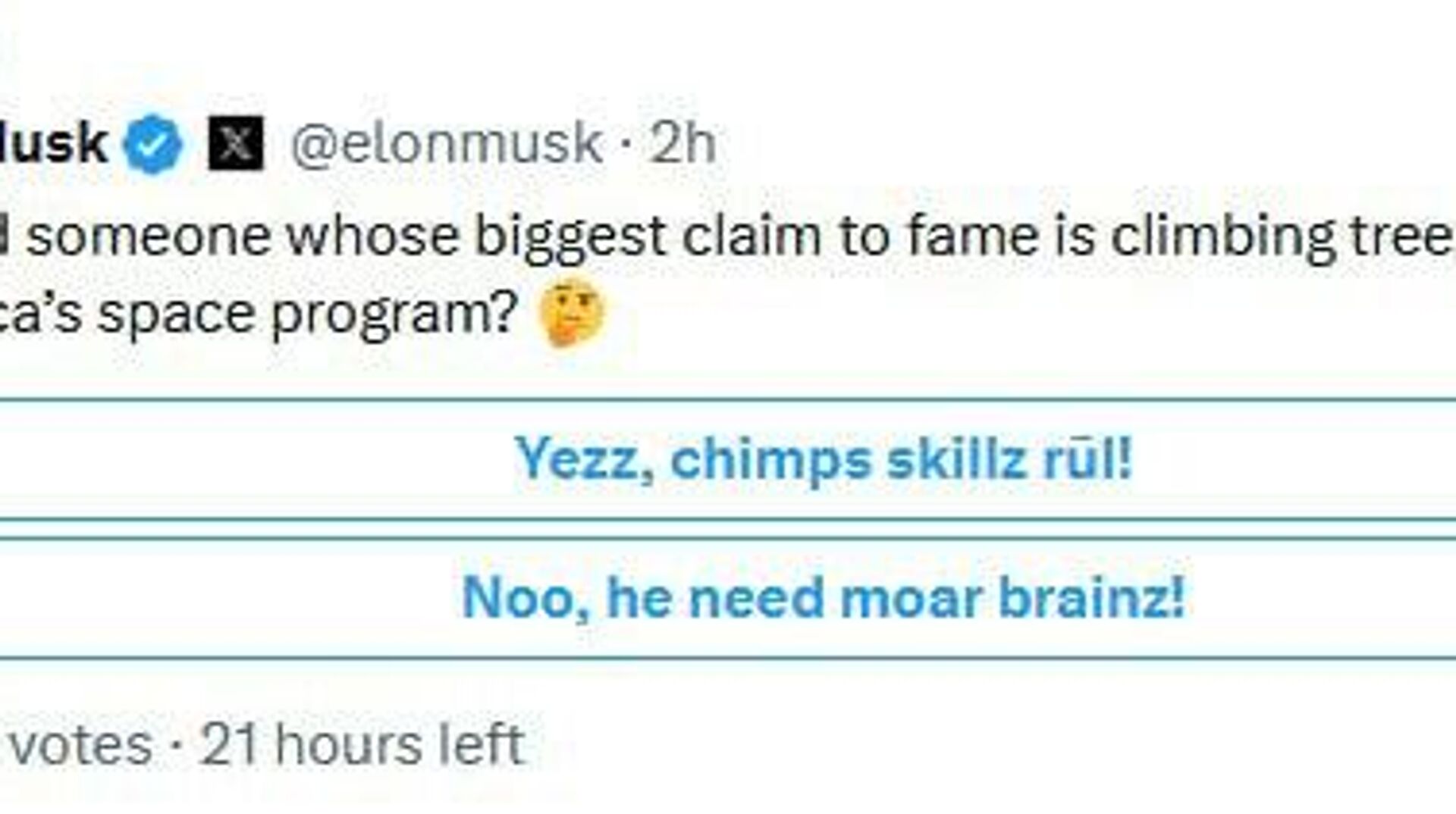The width and height of the screenshot is (1456, 814).
Task: Select poll option "Noo, he need moar brainz!"
Action: click(823, 598)
